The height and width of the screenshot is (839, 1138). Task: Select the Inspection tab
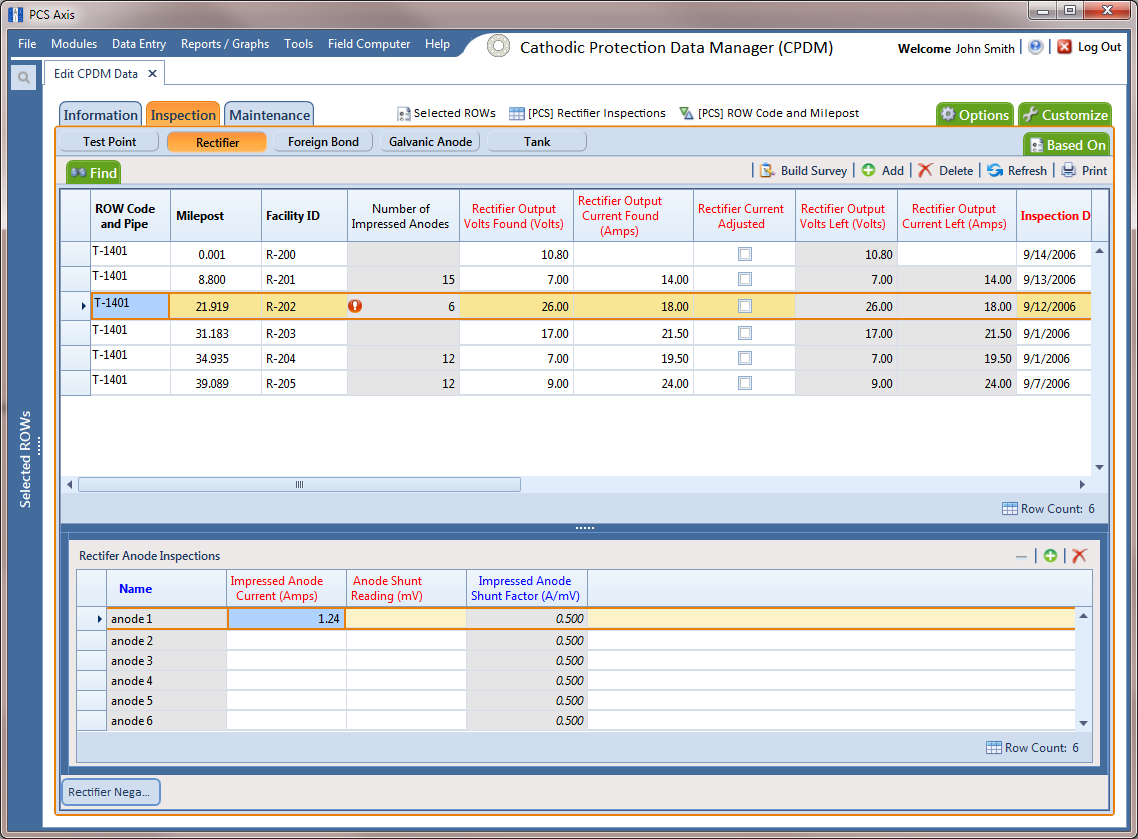[x=183, y=115]
